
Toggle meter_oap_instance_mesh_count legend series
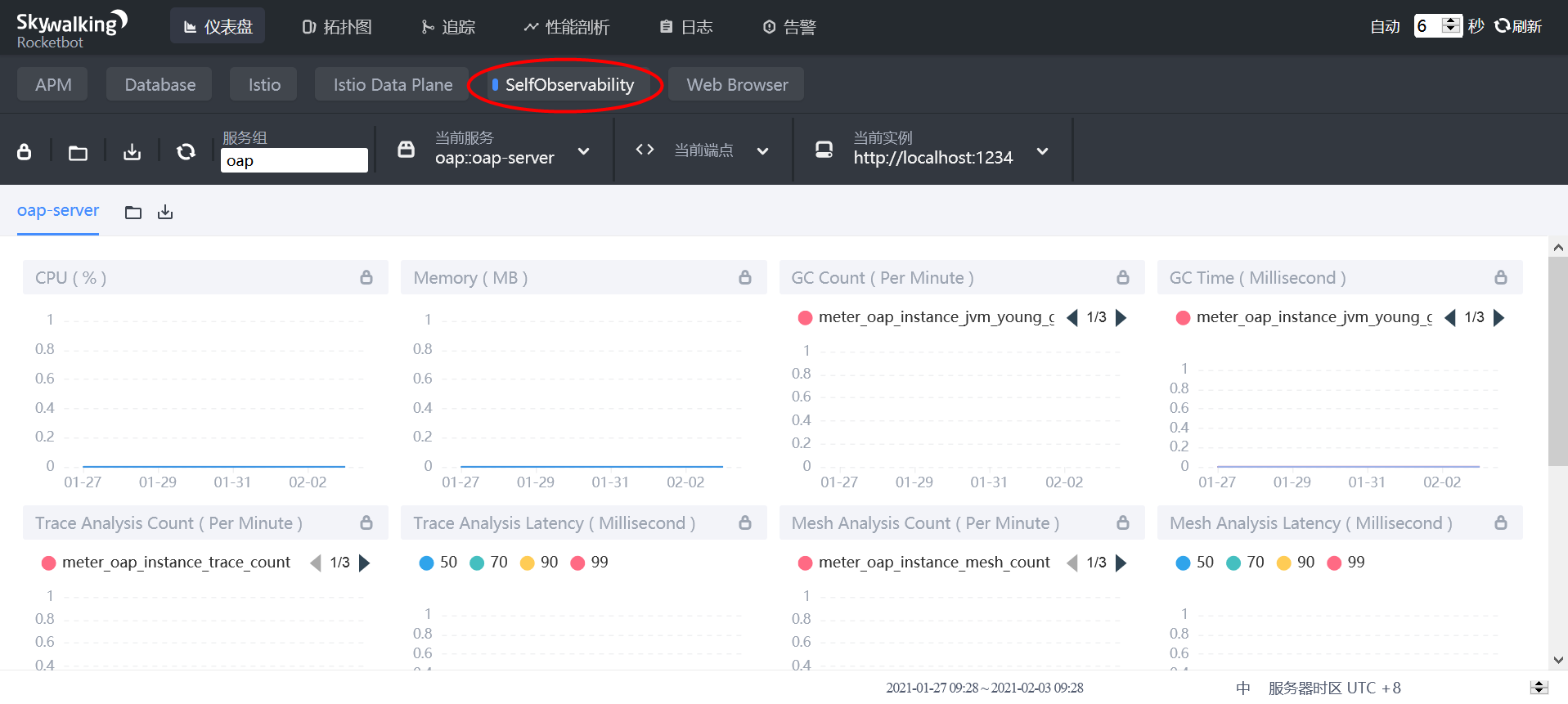[924, 563]
